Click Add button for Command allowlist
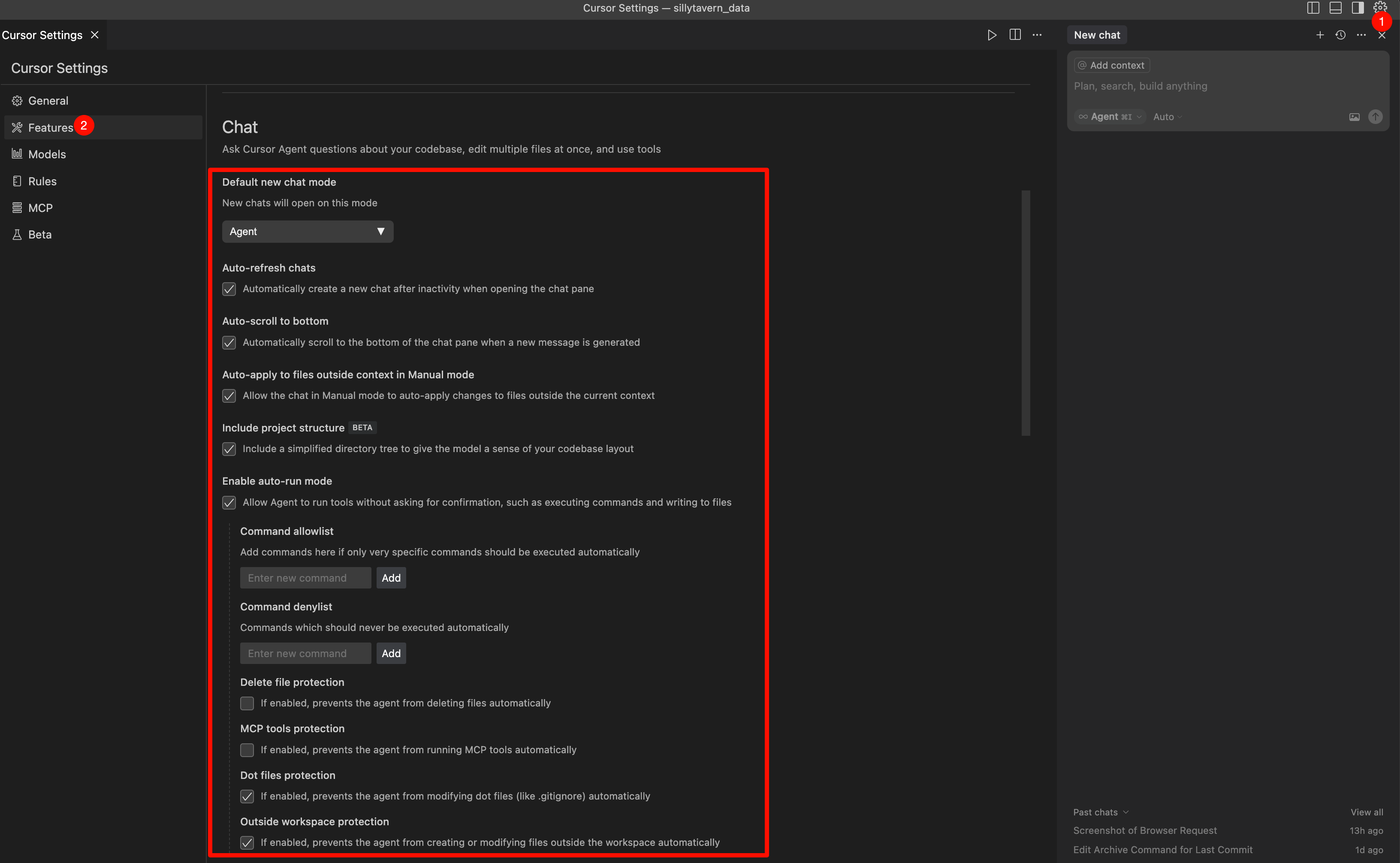The image size is (1400, 863). click(x=391, y=578)
